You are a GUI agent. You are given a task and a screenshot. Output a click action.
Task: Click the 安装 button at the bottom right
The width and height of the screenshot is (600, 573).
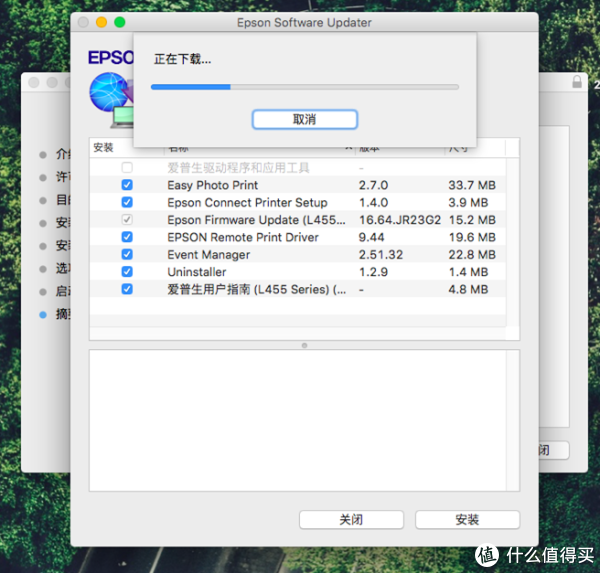[467, 519]
